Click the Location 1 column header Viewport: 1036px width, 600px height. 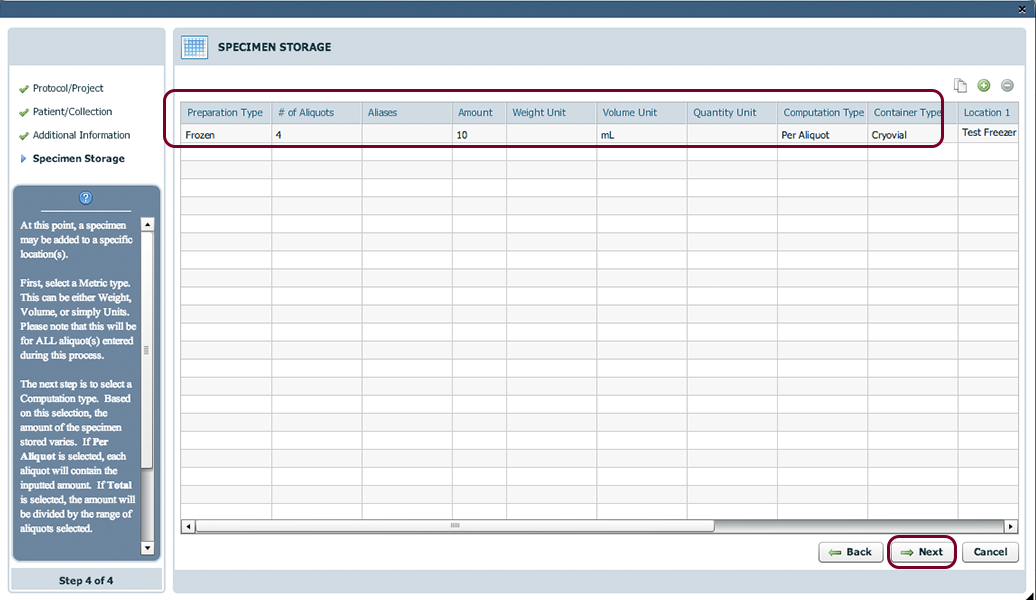[x=988, y=112]
